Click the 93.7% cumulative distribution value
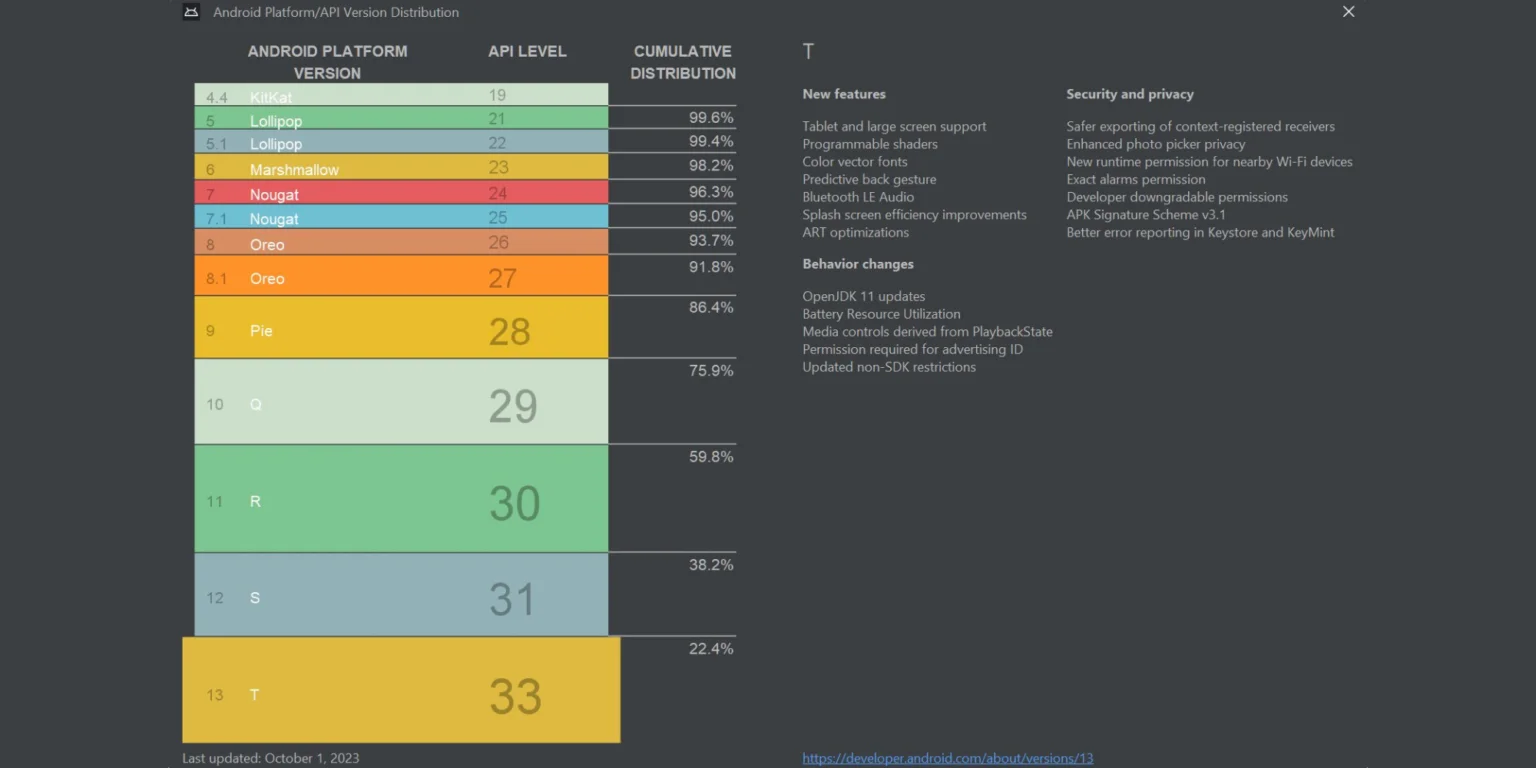The width and height of the screenshot is (1536, 768). coord(711,240)
